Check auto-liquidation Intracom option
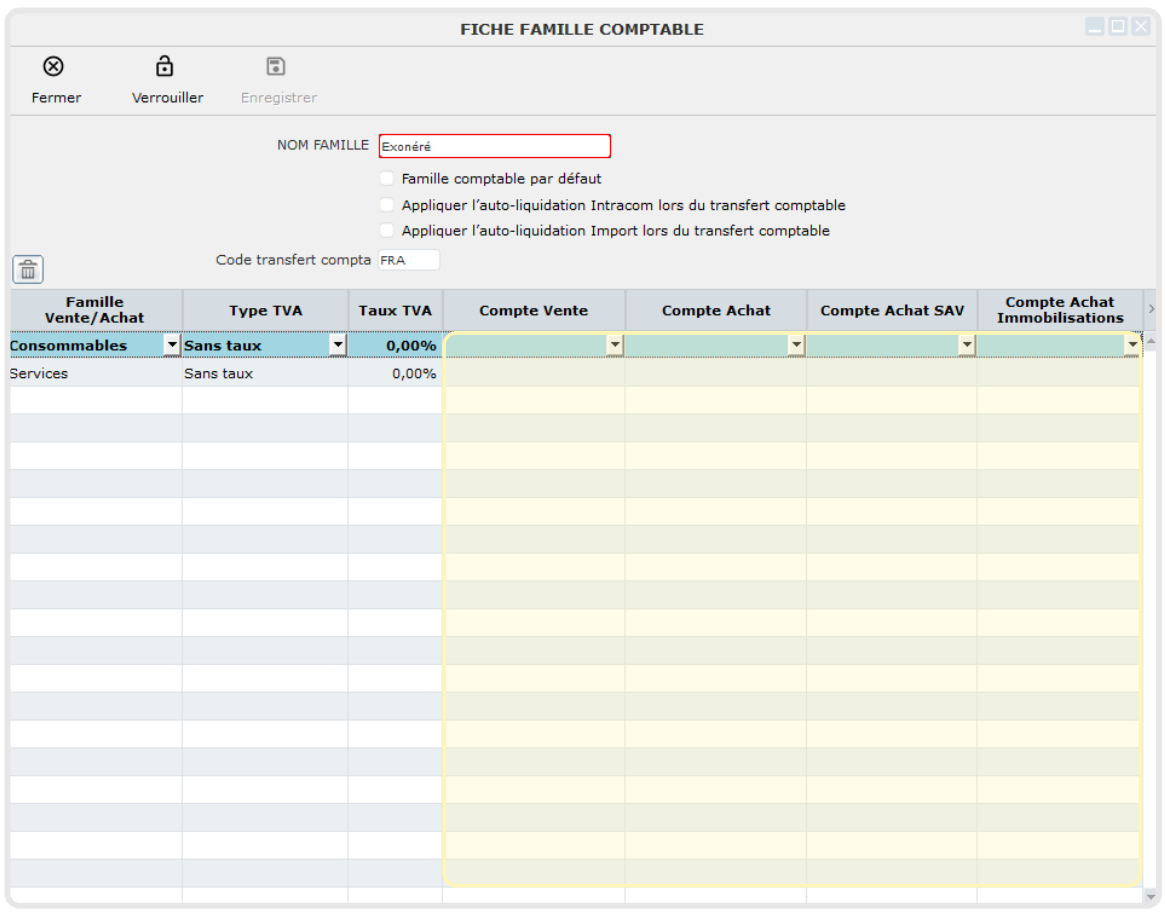This screenshot has width=1165, height=912. 387,205
